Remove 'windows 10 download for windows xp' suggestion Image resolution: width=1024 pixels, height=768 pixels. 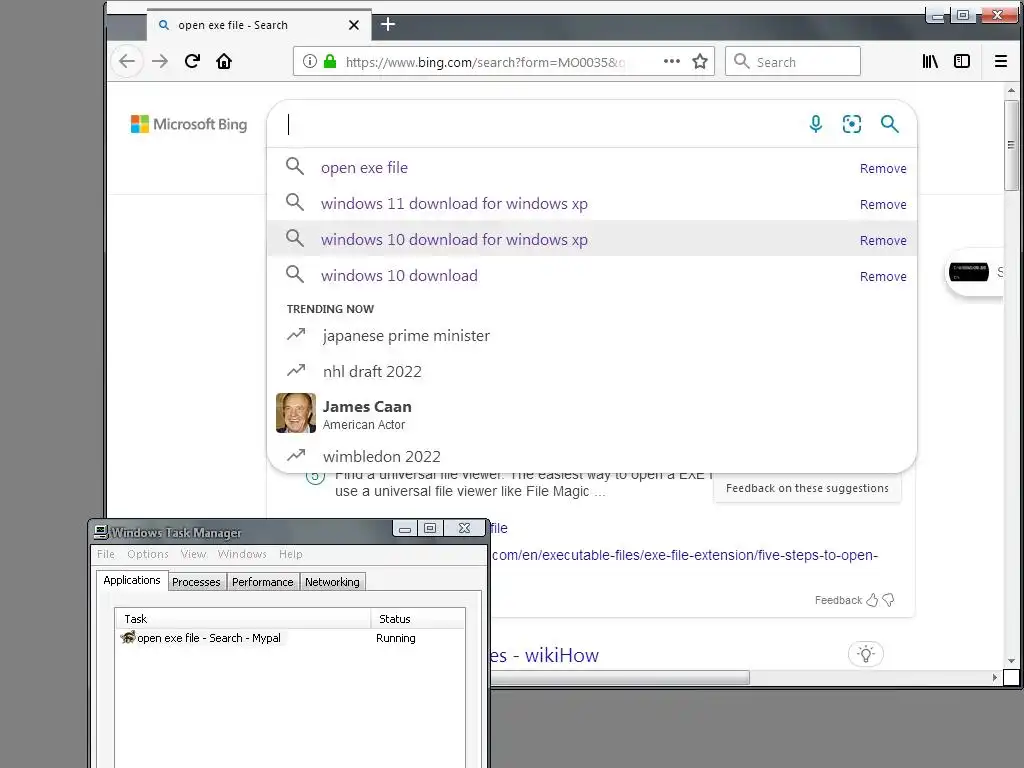(x=883, y=240)
